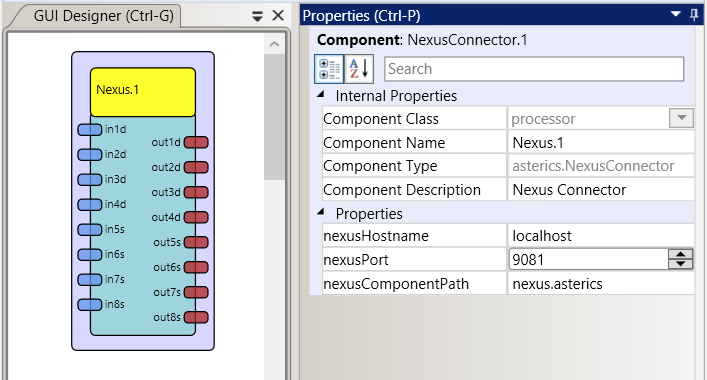Viewport: 707px width, 380px height.
Task: Open the Component Class dropdown
Action: click(x=681, y=118)
